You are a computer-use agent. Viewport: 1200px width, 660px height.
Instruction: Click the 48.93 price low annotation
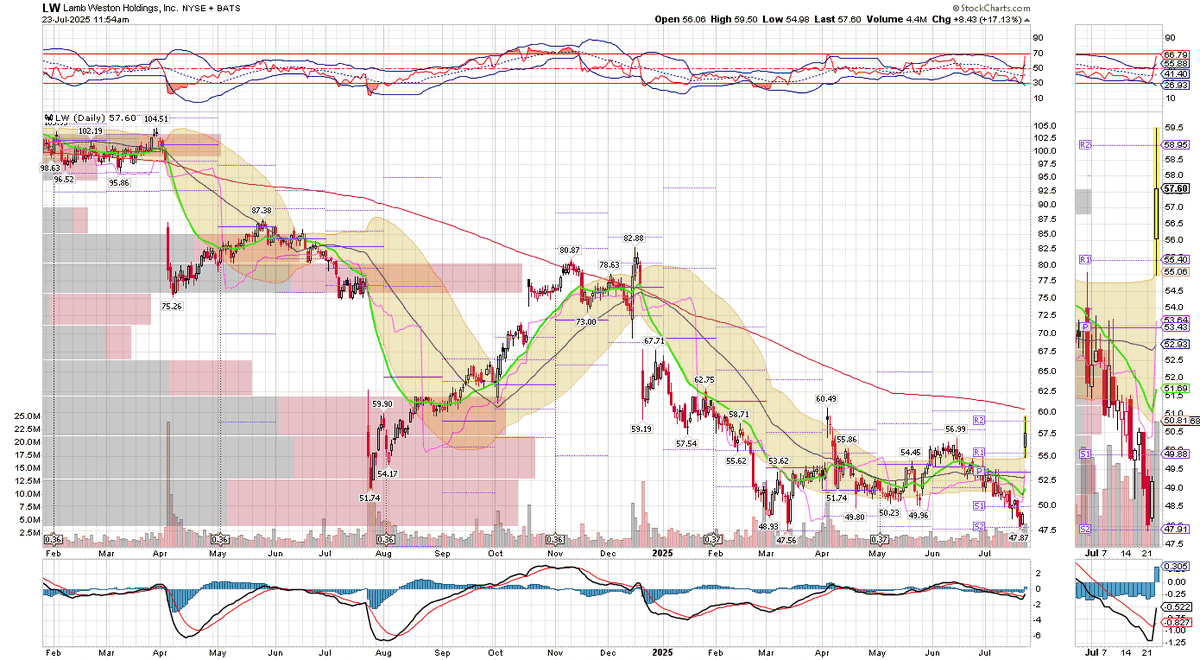768,525
